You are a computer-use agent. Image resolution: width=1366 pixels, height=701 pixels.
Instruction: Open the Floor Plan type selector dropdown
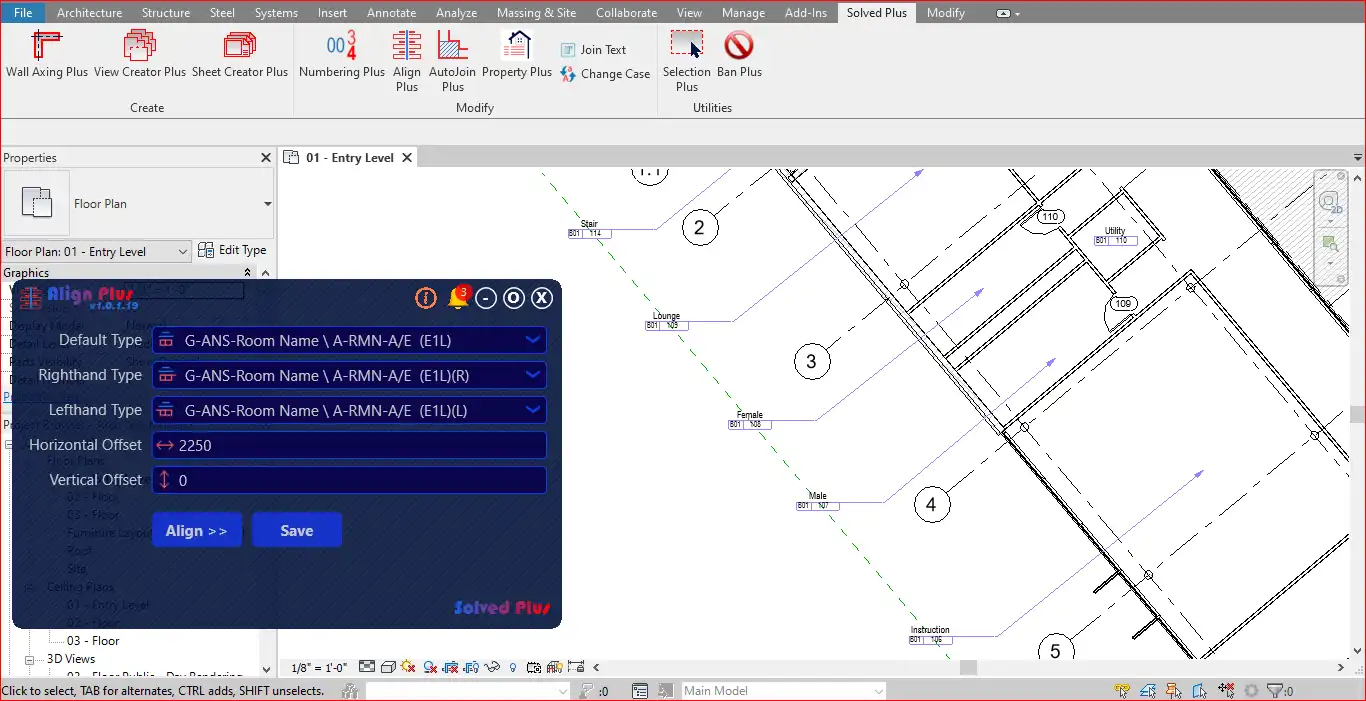[x=267, y=204]
